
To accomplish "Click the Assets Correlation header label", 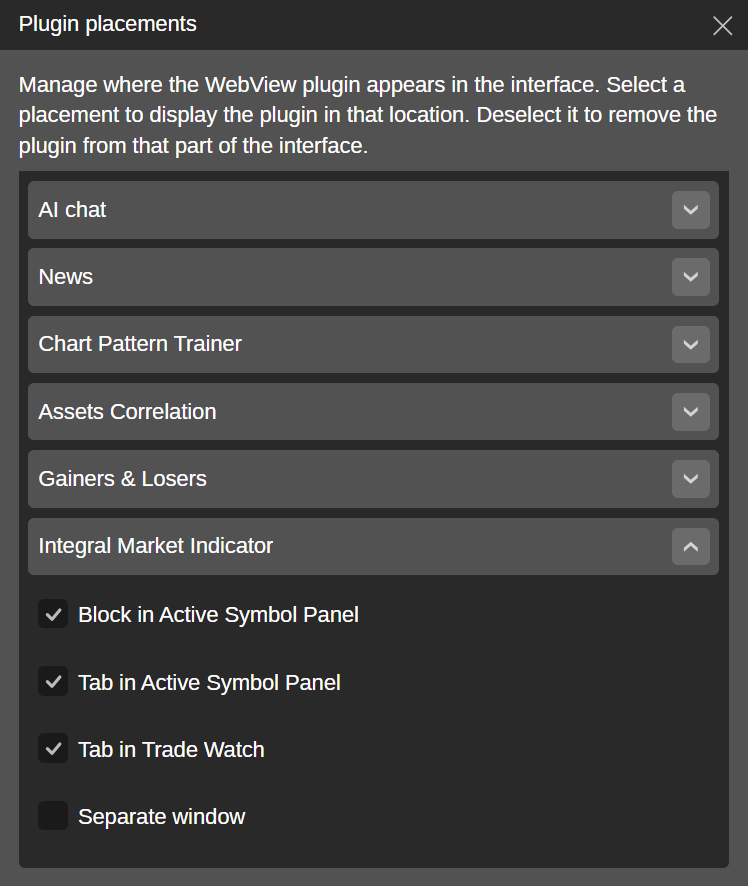I will coord(127,411).
